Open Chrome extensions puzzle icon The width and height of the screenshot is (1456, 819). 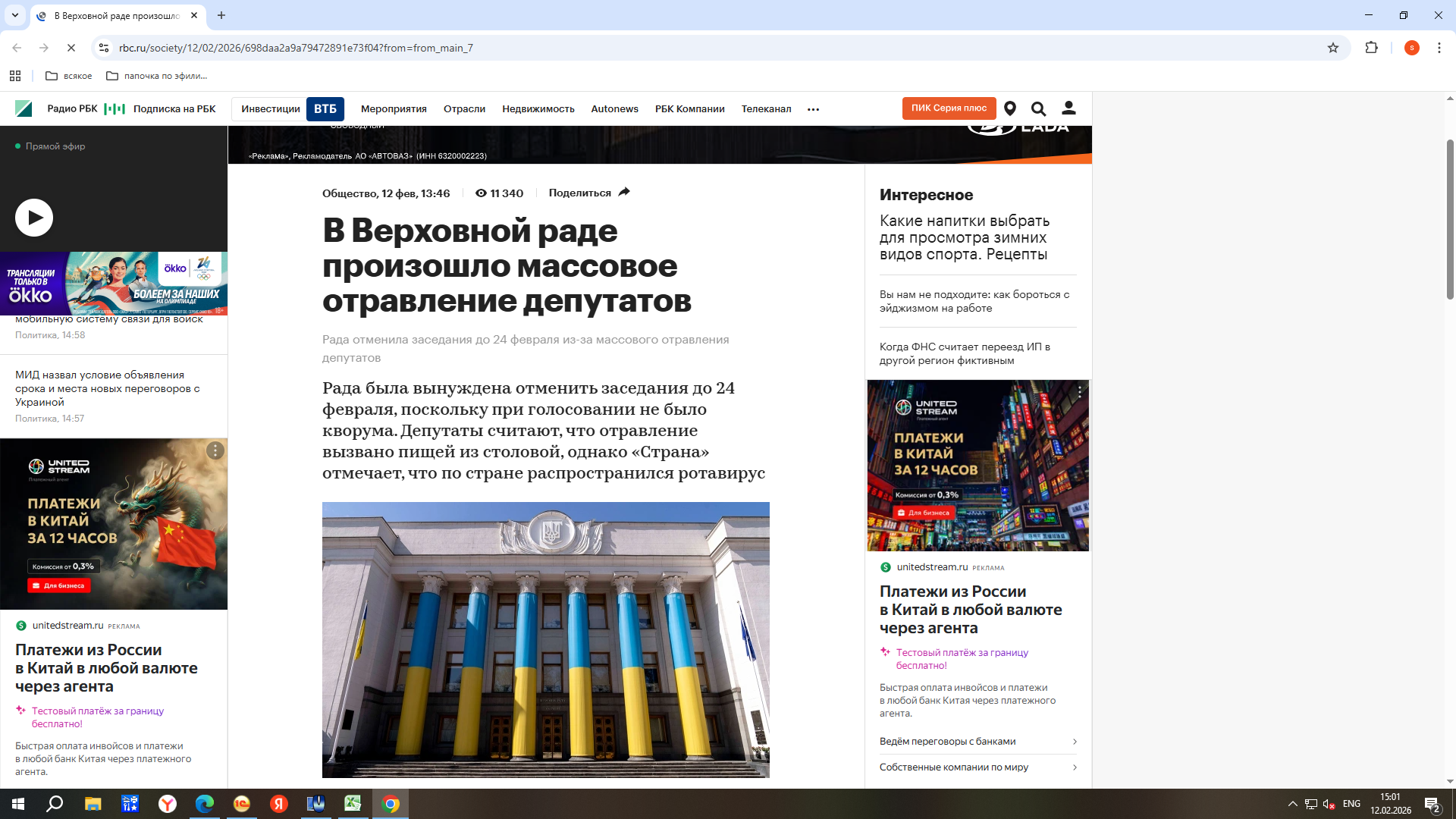1371,48
